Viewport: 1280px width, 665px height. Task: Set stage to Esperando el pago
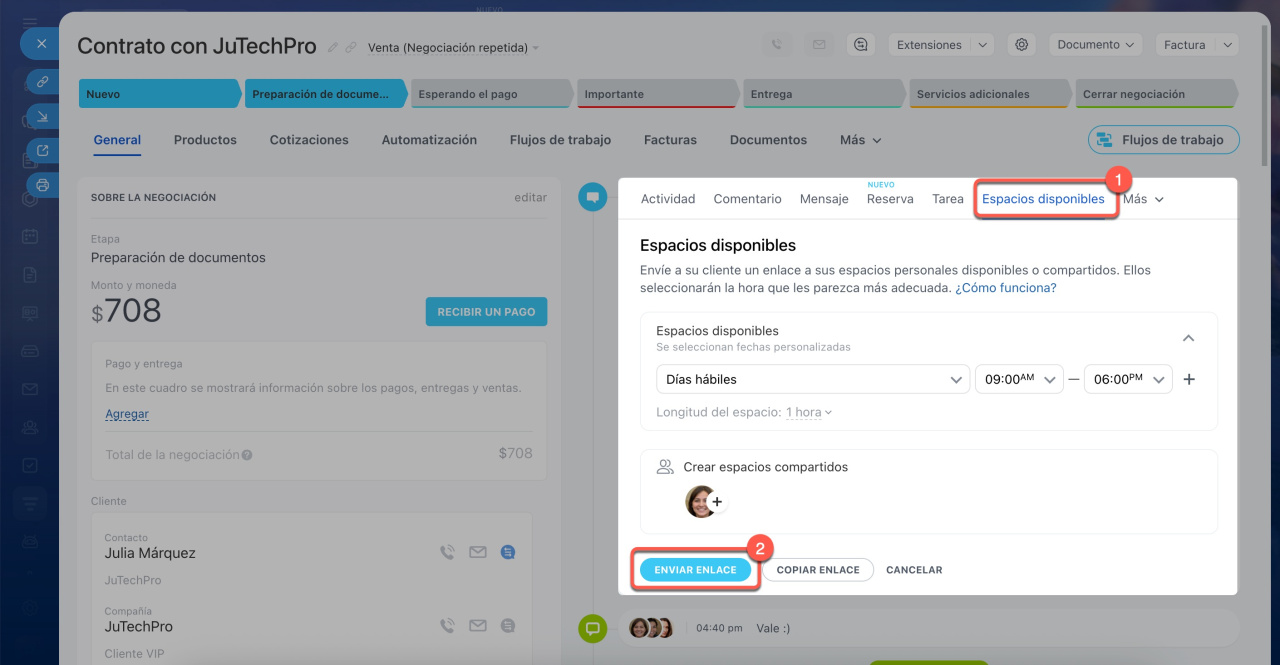pyautogui.click(x=490, y=94)
